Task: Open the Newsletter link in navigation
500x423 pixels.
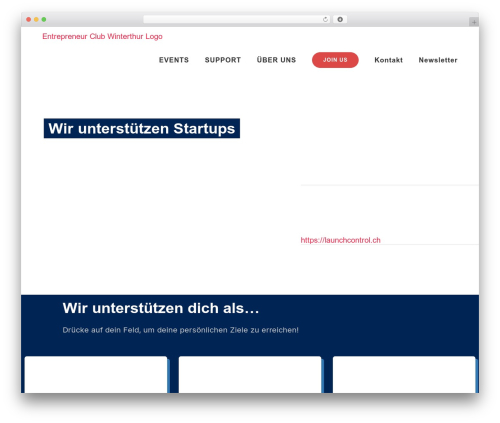Action: pos(438,60)
